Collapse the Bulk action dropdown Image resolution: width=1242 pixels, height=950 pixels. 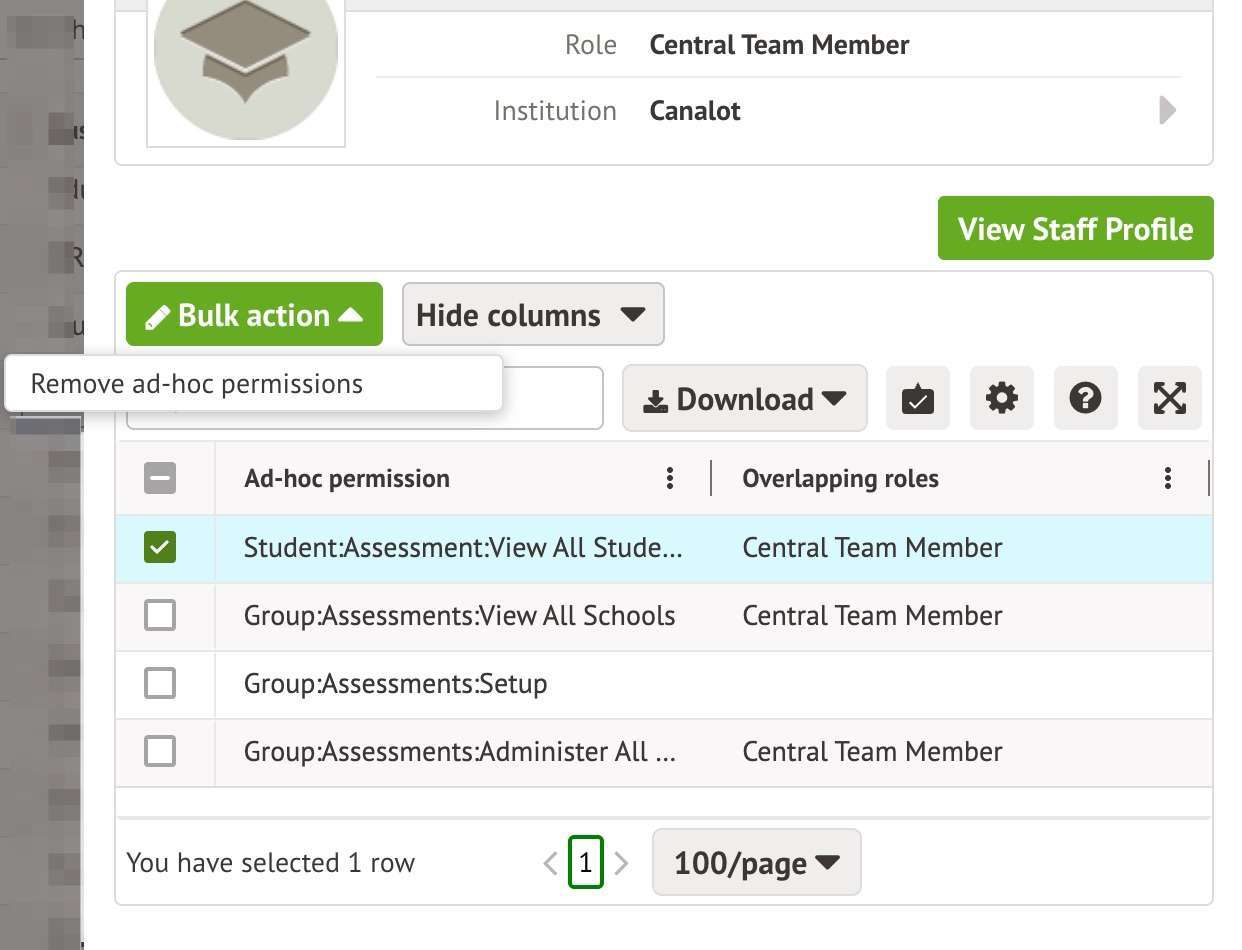[x=254, y=315]
